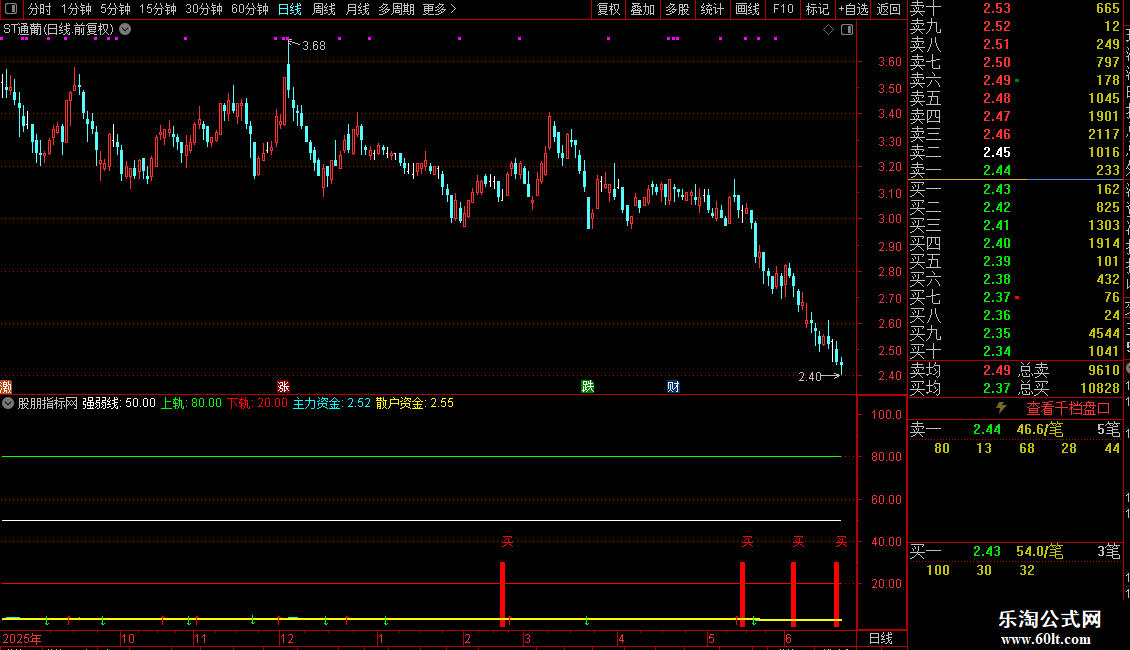Screen dimensions: 1130x650
Task: Click the 跌 event marker icon
Action: pyautogui.click(x=587, y=387)
